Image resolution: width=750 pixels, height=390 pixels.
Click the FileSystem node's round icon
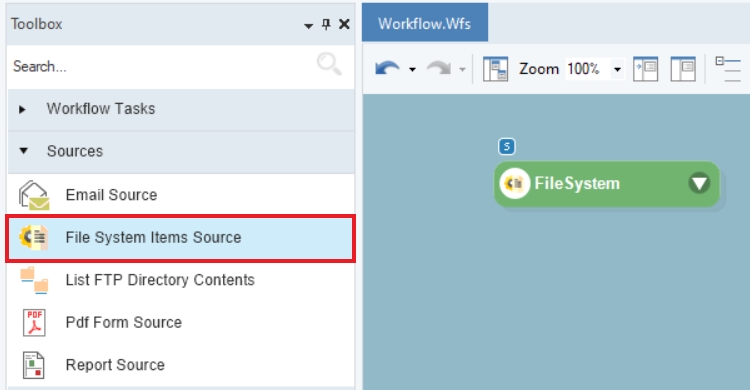pos(515,183)
